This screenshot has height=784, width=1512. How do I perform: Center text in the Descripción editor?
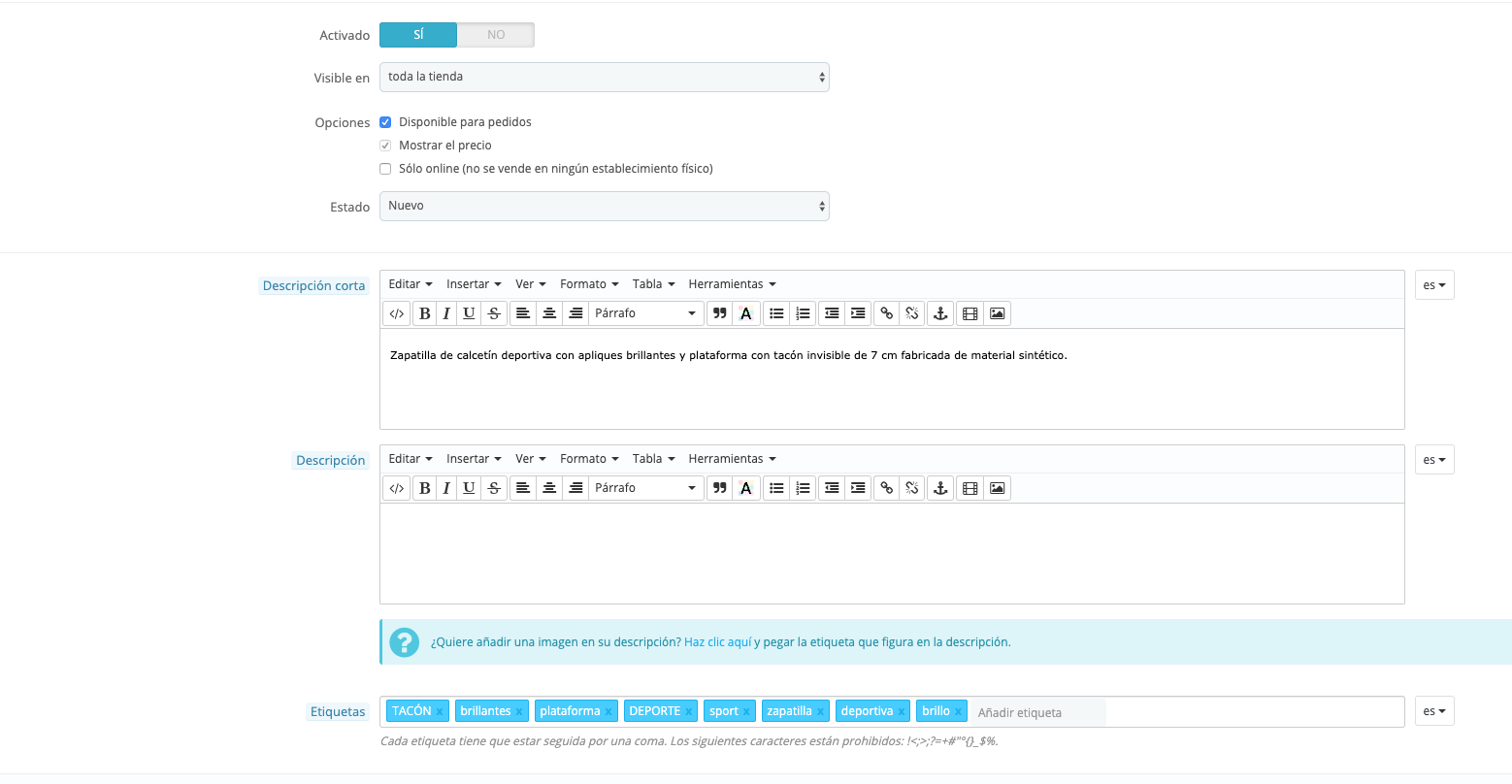click(x=549, y=488)
